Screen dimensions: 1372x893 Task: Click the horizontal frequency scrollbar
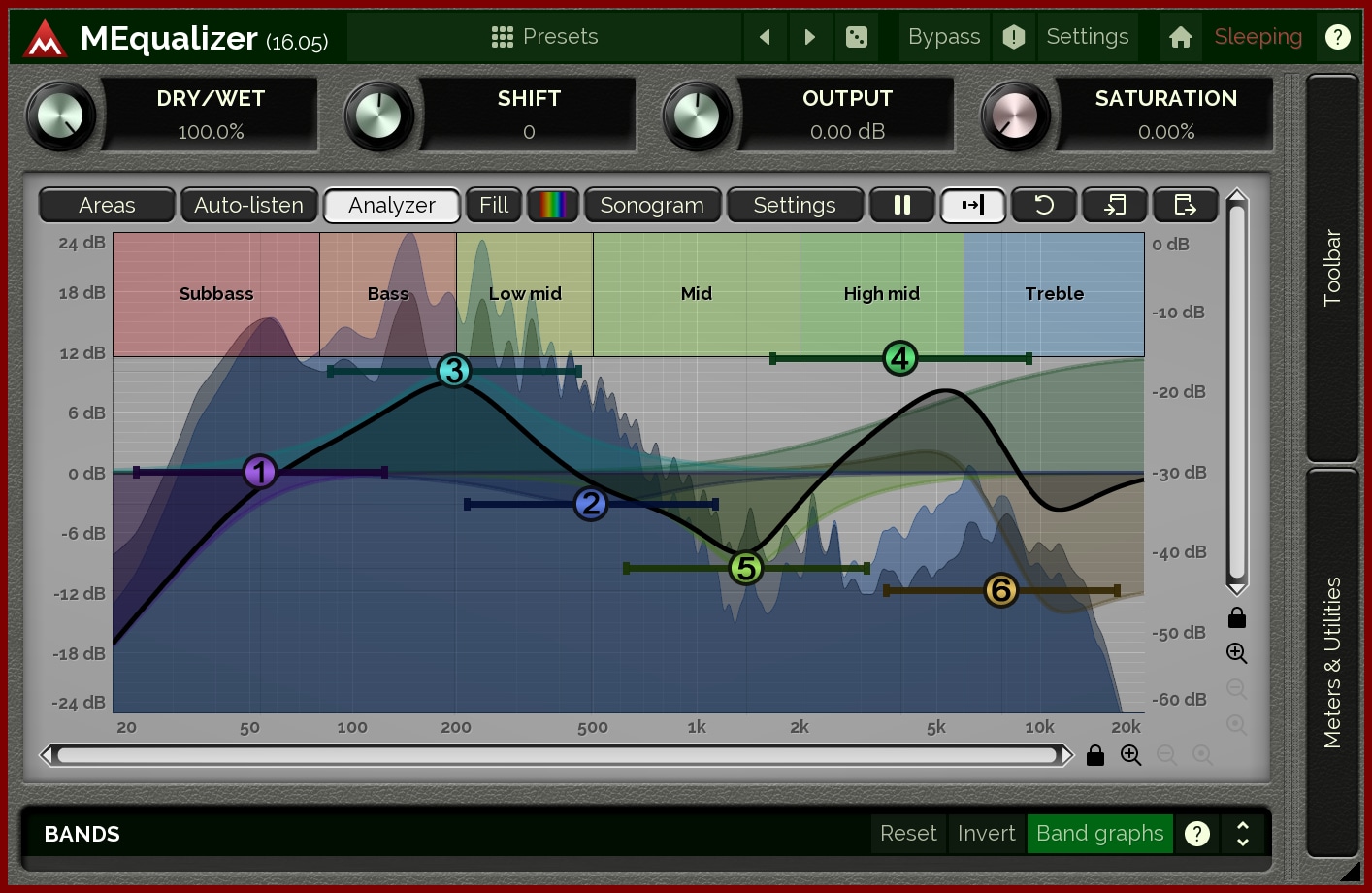coord(557,755)
